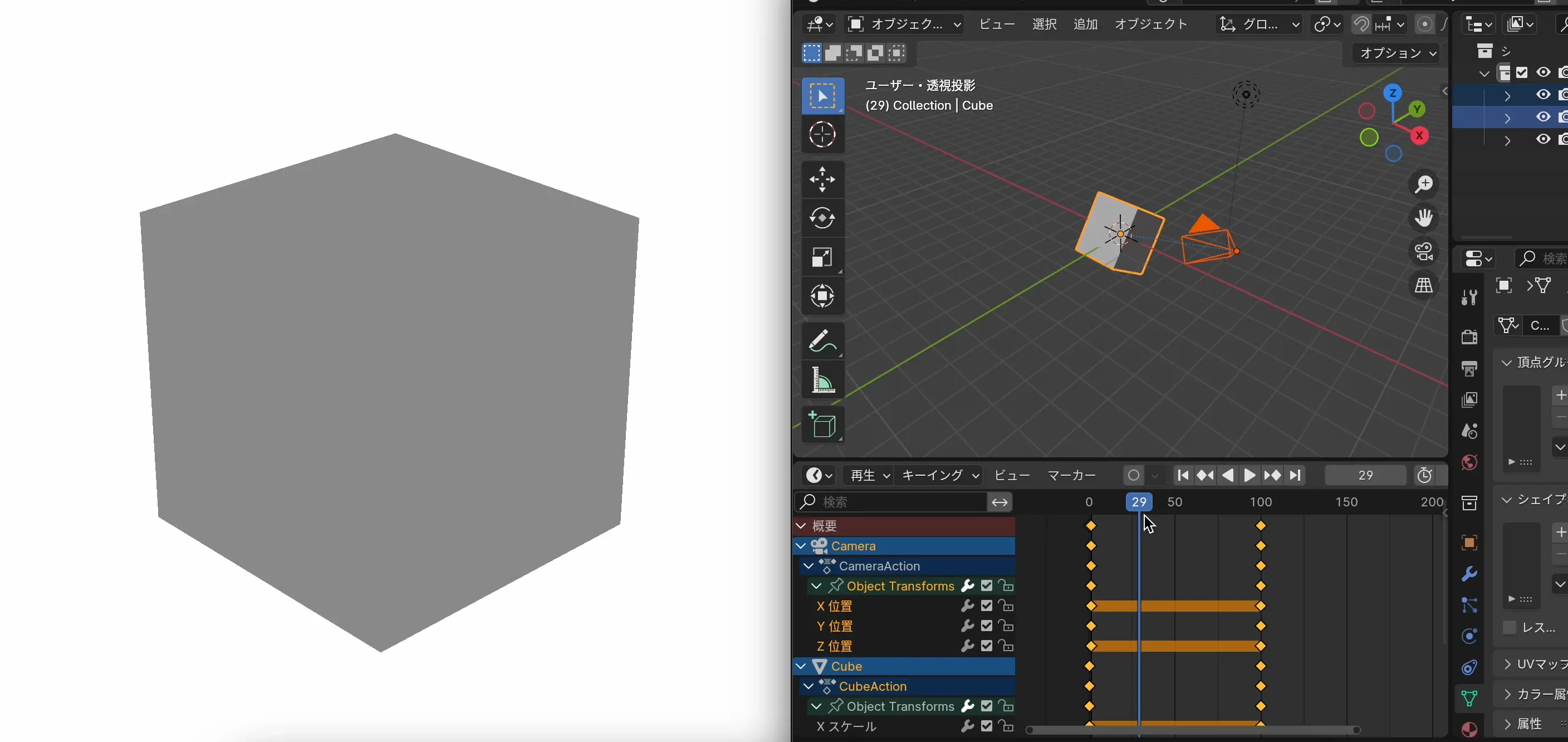Hide the highlighted outliner row's eye icon
1568x742 pixels.
(x=1543, y=117)
